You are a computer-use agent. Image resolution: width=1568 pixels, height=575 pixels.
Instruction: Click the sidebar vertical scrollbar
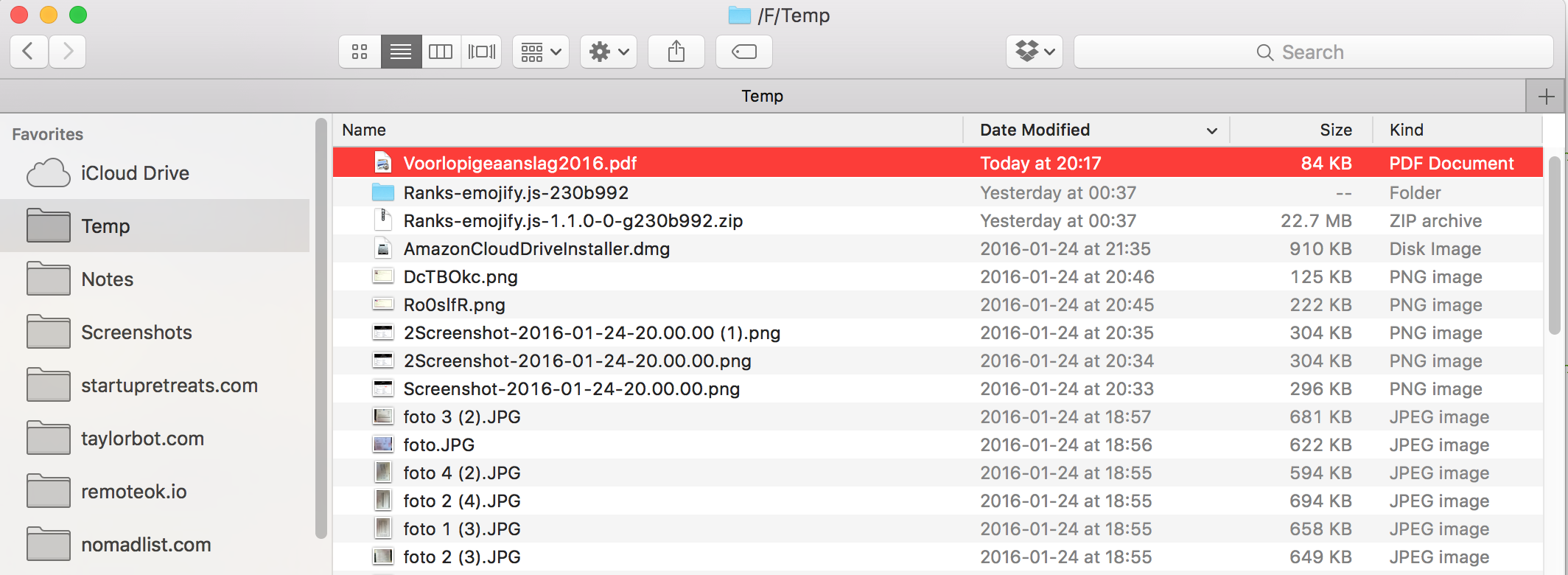[321, 329]
